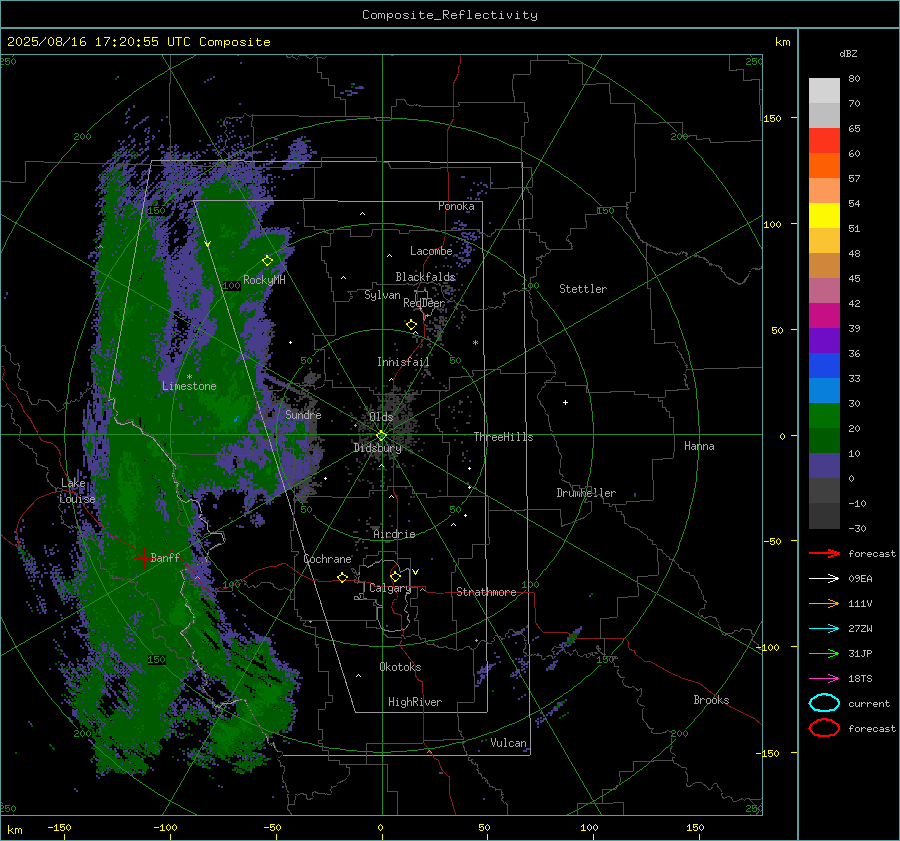This screenshot has height=841, width=900.
Task: Click the magenta 39 dBZ color swatch
Action: [x=824, y=315]
